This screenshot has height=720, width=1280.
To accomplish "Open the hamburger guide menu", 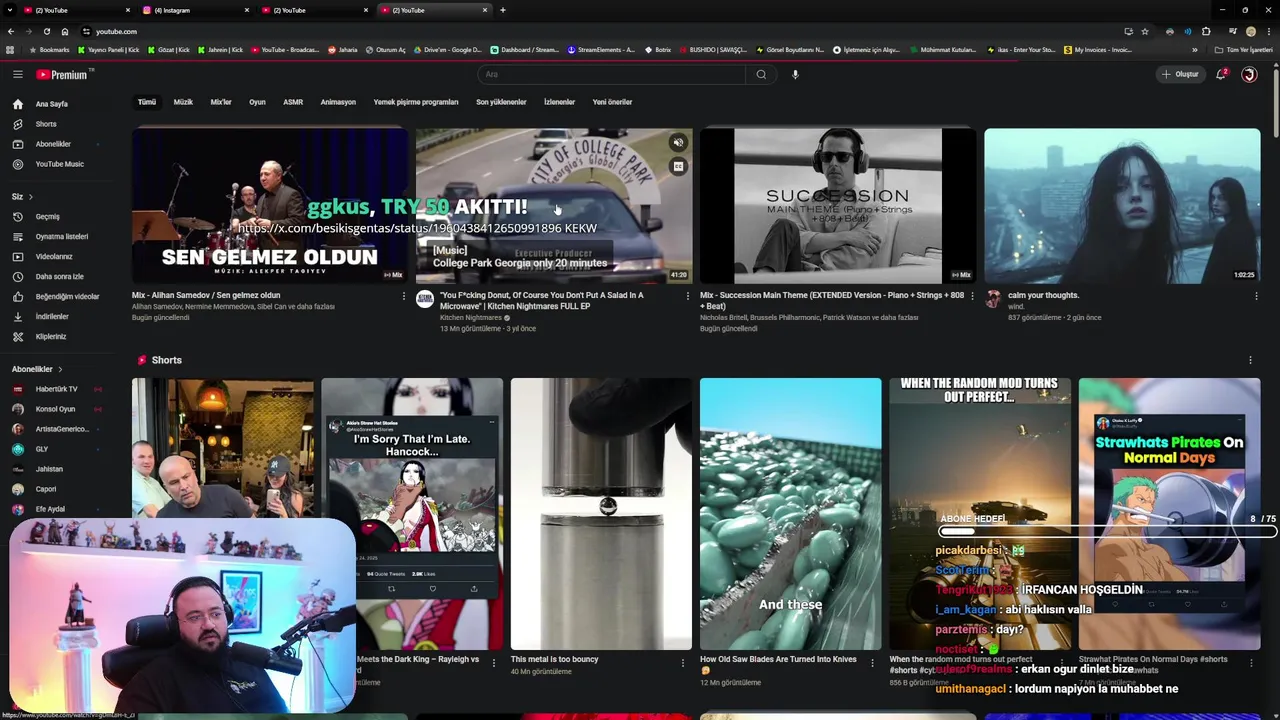I will pos(17,74).
